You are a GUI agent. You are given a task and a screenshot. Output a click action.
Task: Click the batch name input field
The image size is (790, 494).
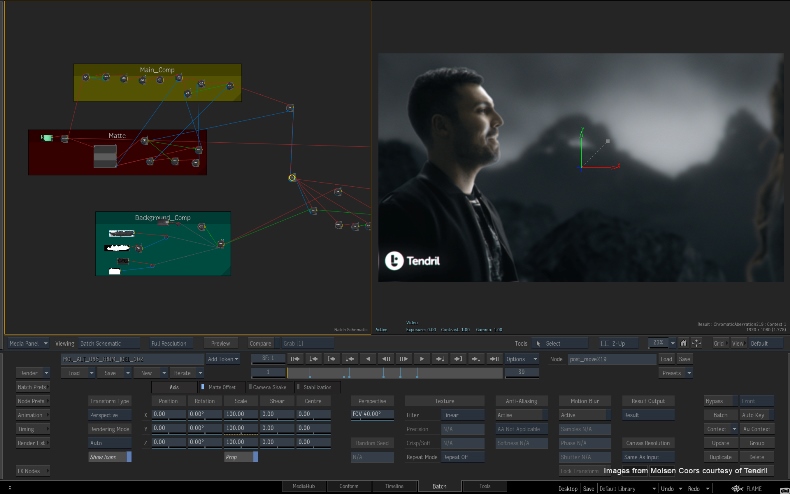pyautogui.click(x=133, y=359)
